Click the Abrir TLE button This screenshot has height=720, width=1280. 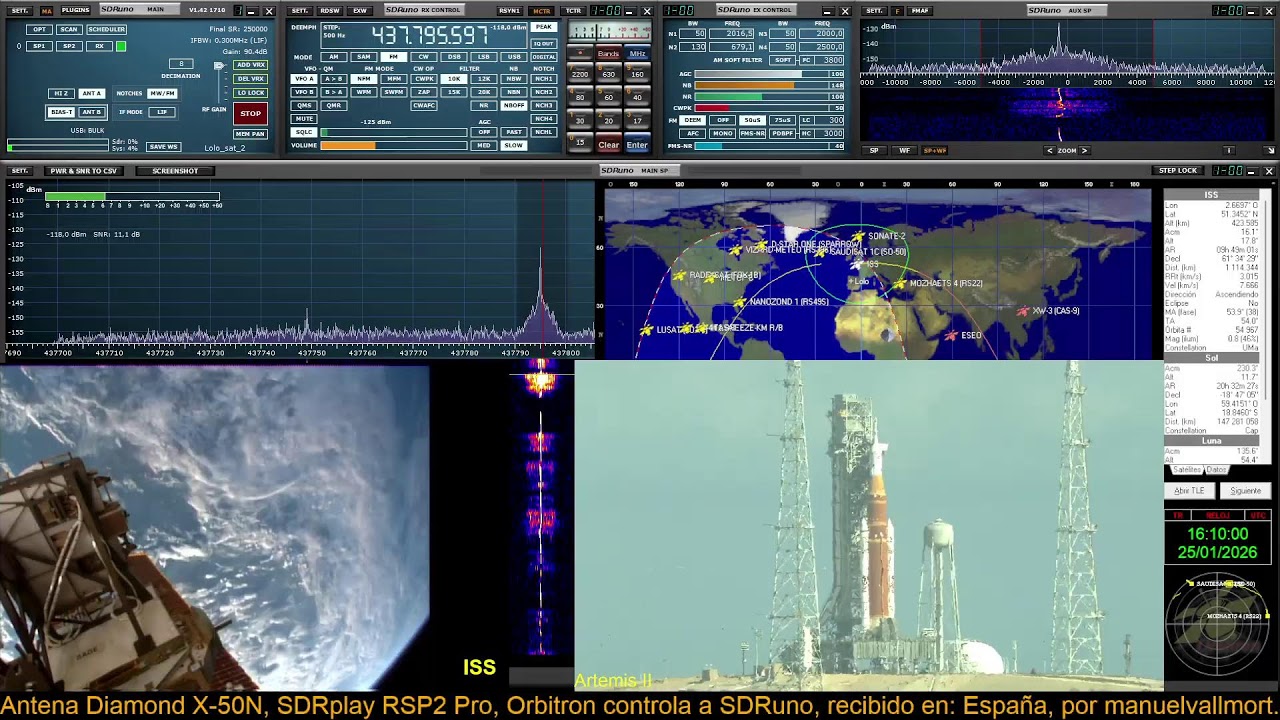[x=1189, y=491]
